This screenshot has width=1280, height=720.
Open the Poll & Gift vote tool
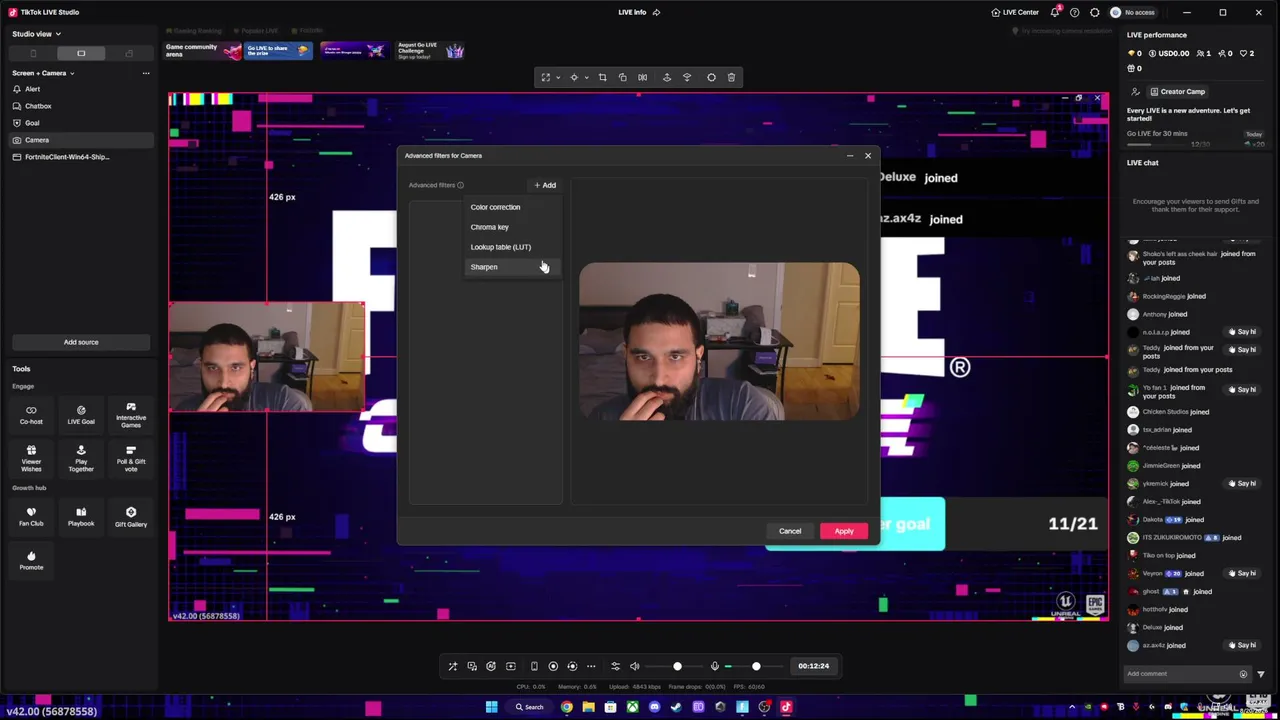click(131, 459)
